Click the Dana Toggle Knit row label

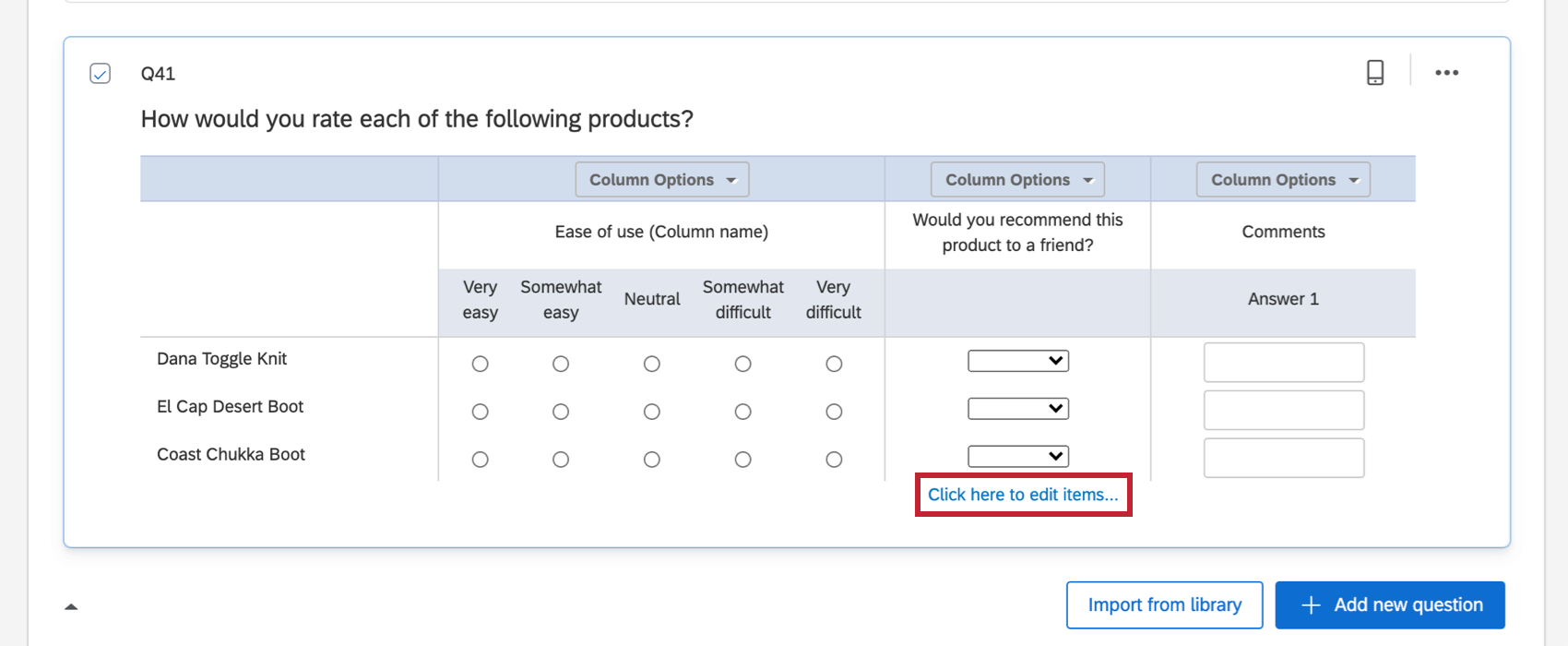point(221,359)
